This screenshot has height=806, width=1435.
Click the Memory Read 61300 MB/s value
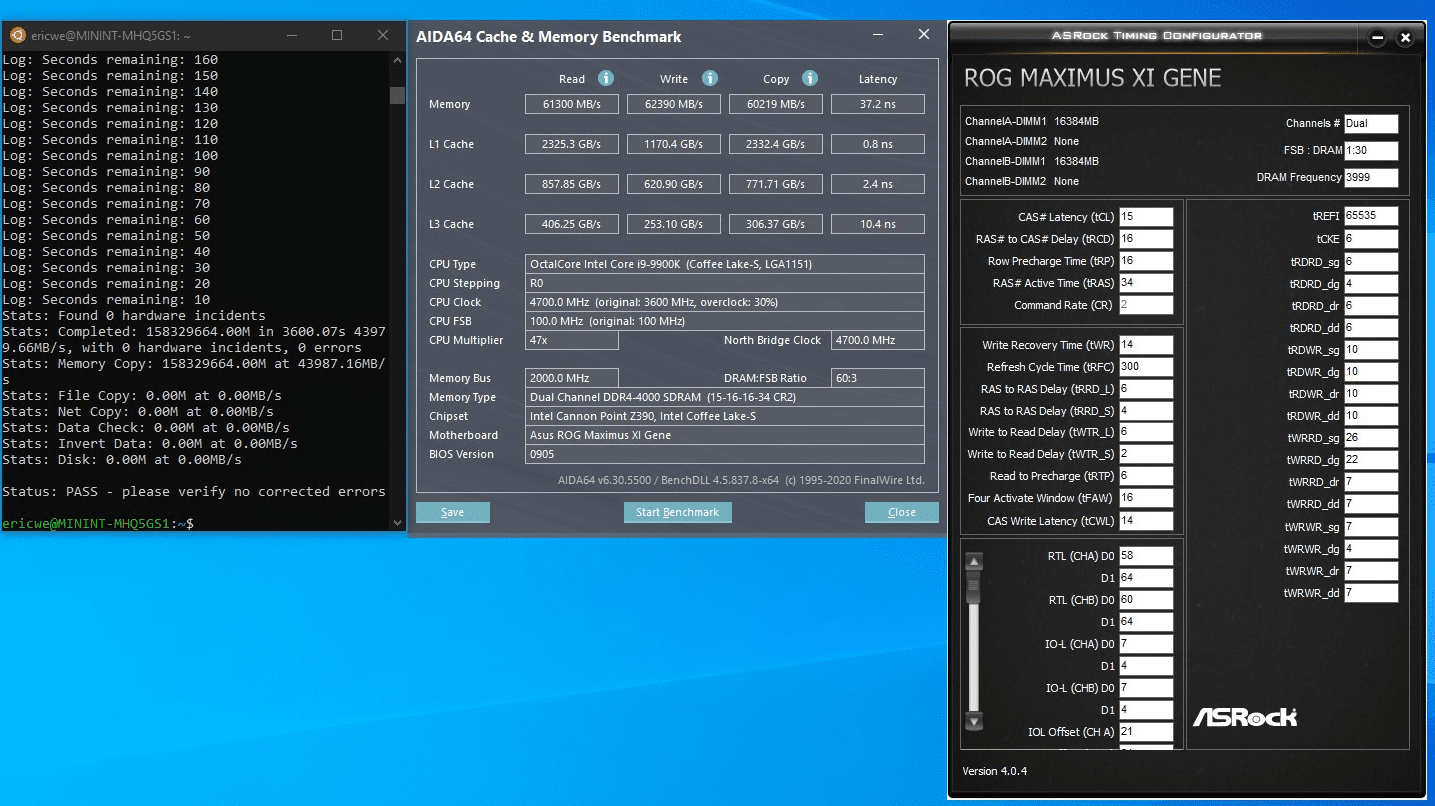click(572, 104)
